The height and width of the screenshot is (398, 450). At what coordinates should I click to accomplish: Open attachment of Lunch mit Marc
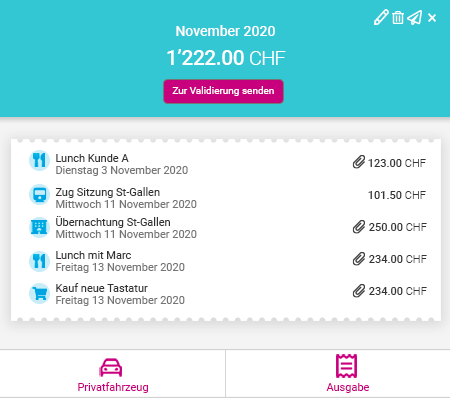359,259
